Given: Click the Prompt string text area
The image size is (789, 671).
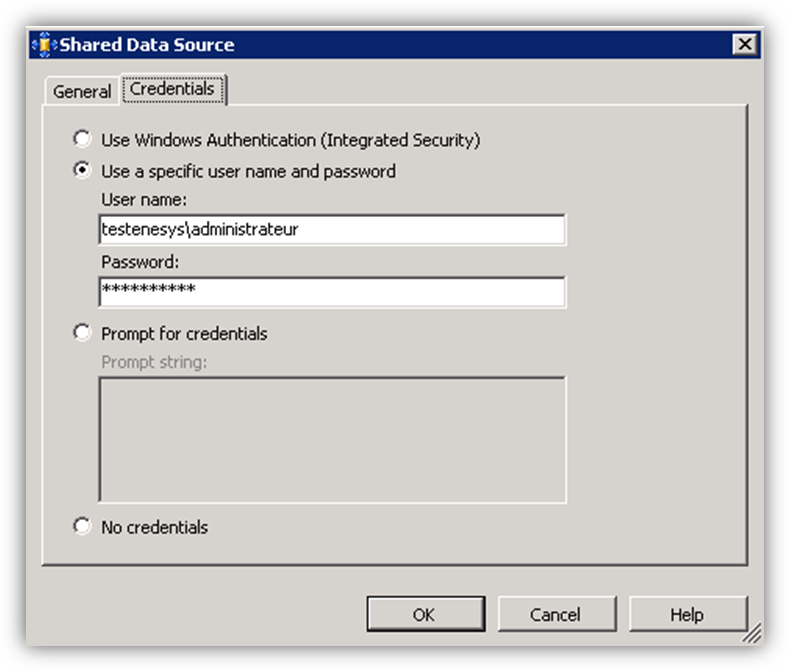Looking at the screenshot, I should (x=332, y=439).
